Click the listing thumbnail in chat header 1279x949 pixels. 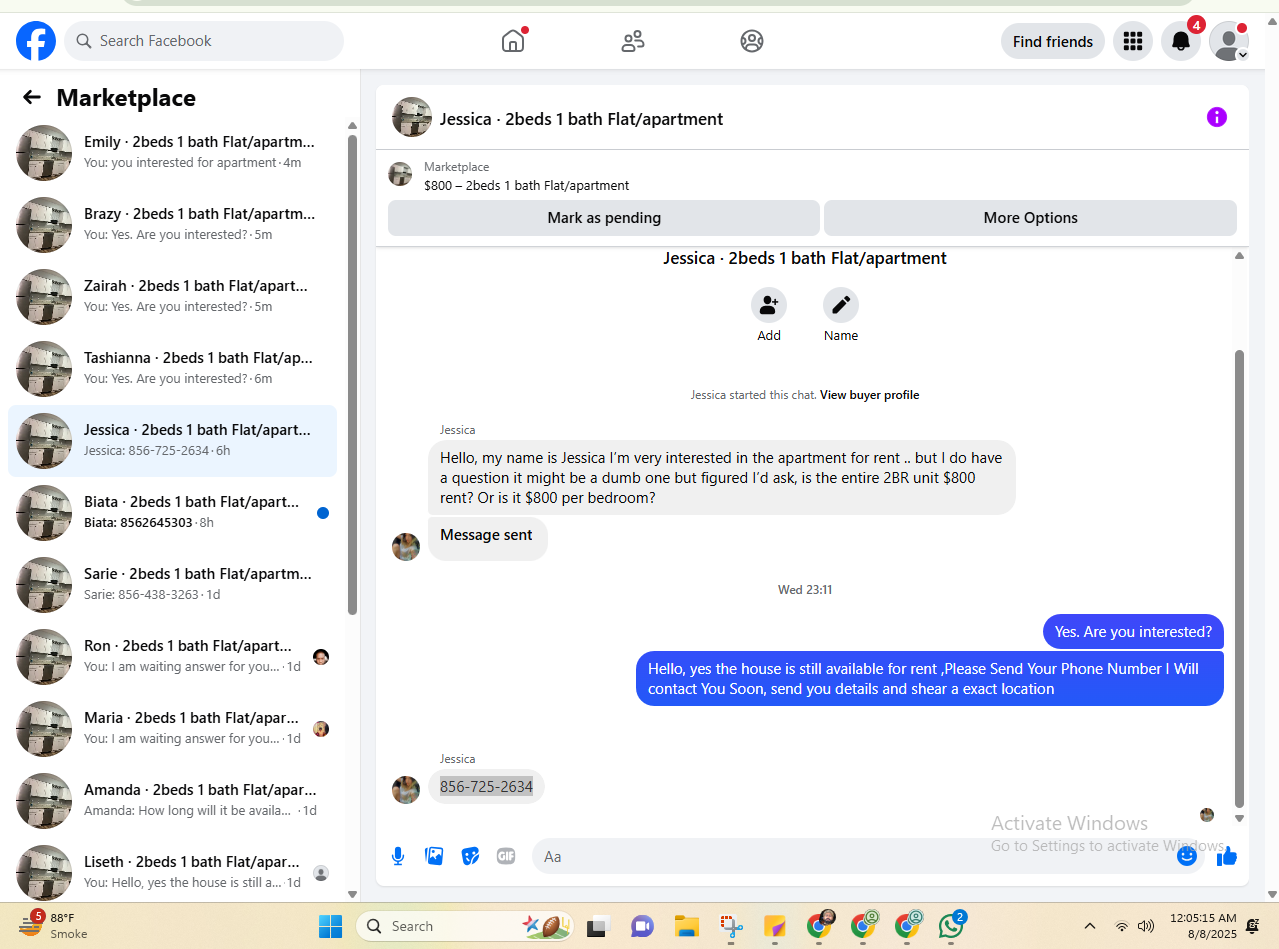pos(412,117)
